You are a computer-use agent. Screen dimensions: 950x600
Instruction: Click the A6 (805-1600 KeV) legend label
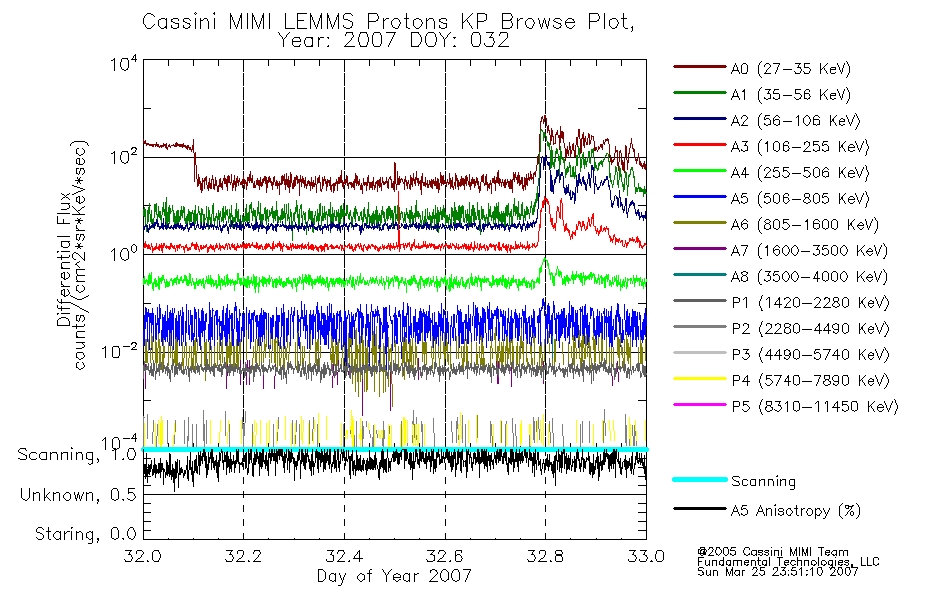point(805,225)
